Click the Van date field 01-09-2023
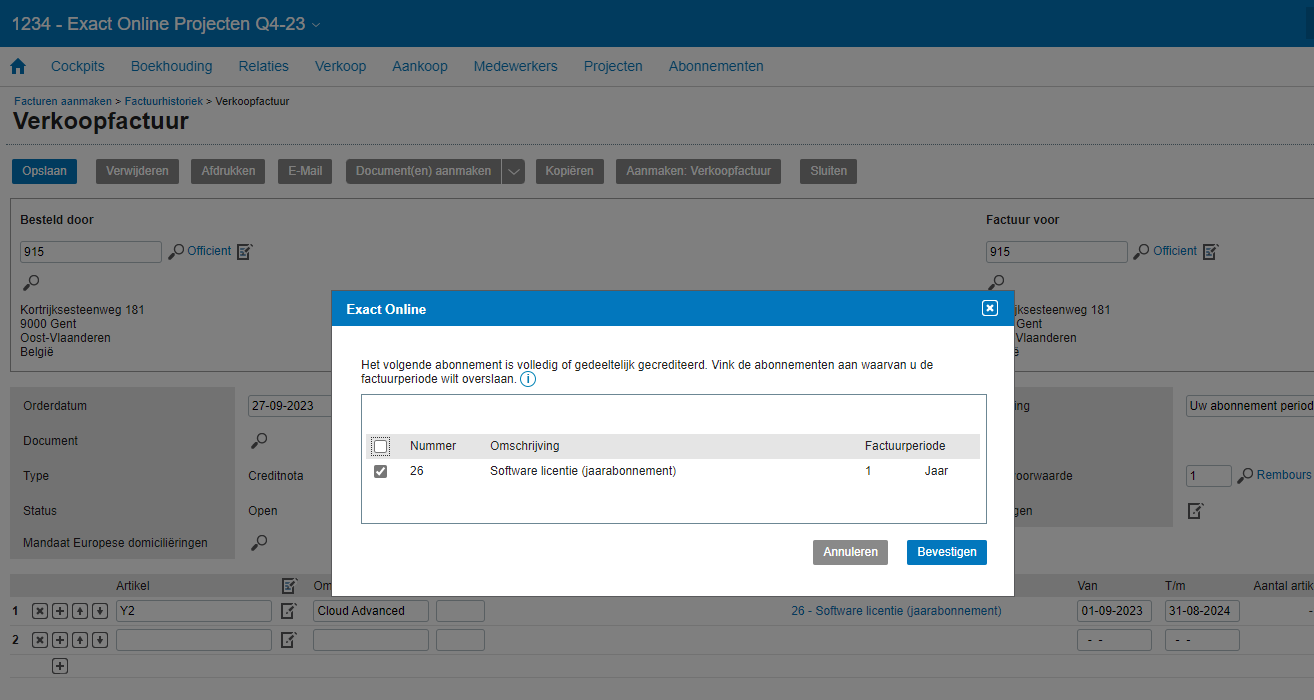Viewport: 1314px width, 700px height. click(x=1115, y=611)
